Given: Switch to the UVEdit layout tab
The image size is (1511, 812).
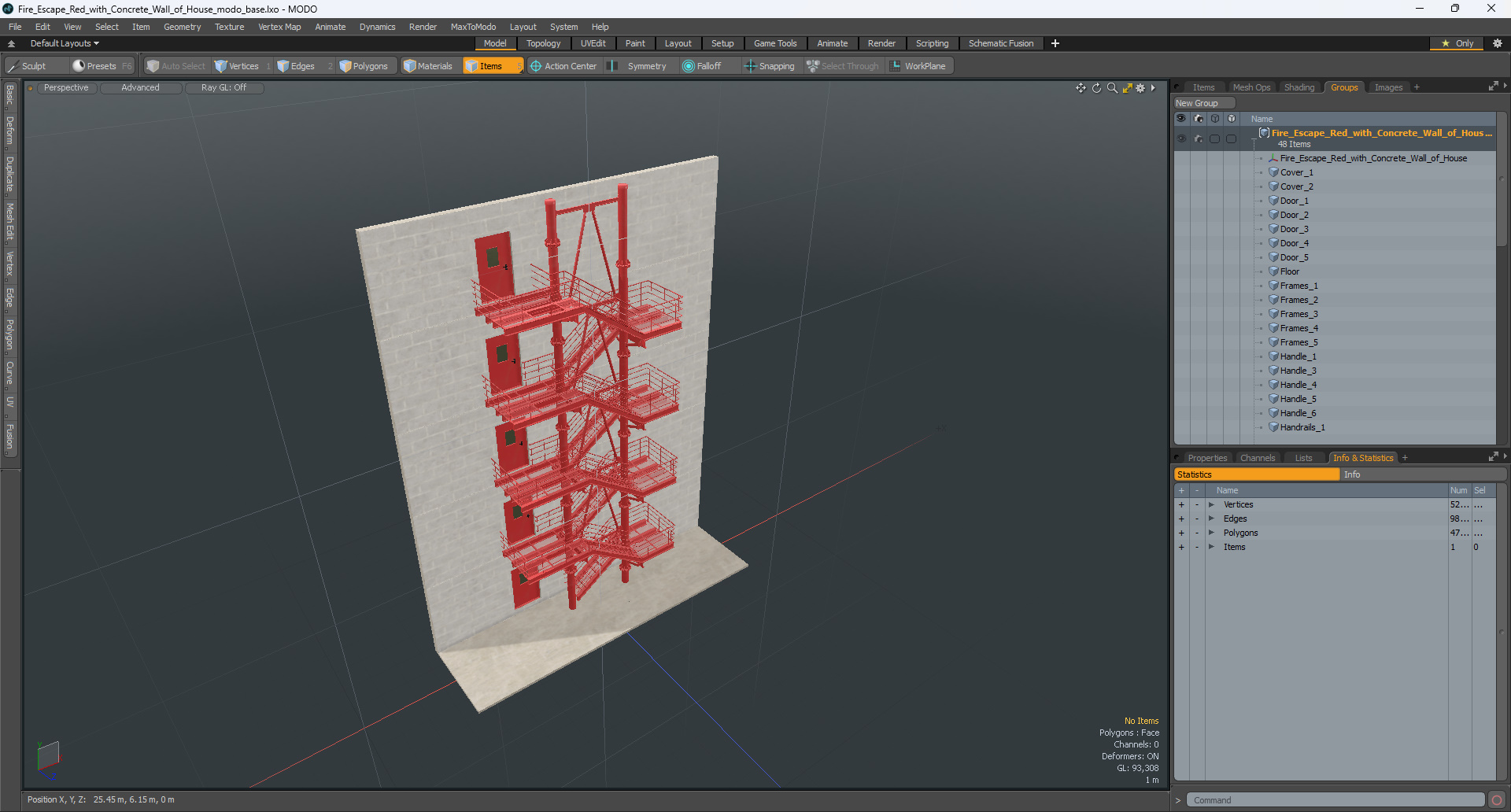Looking at the screenshot, I should (x=593, y=43).
